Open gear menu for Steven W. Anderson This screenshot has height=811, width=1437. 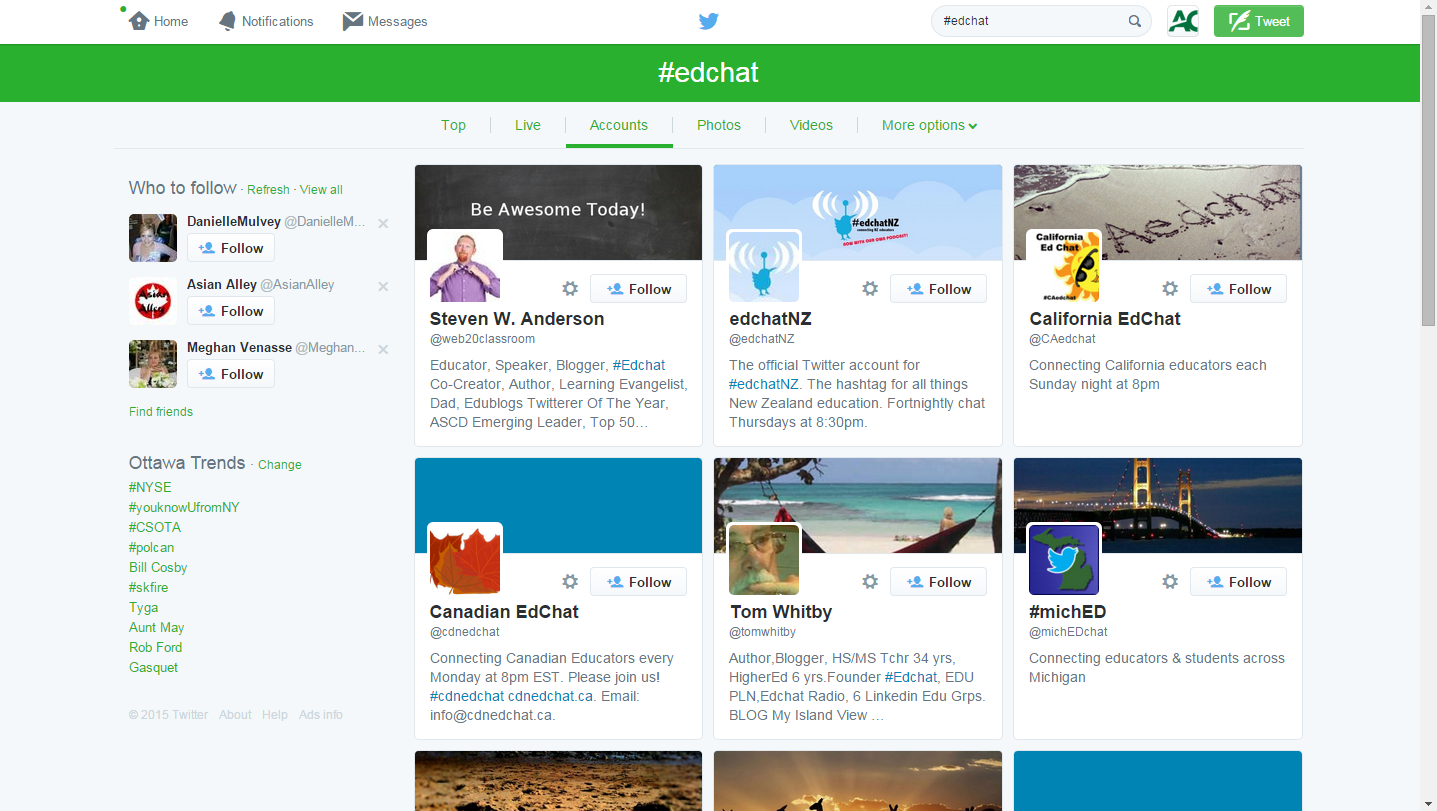(570, 289)
